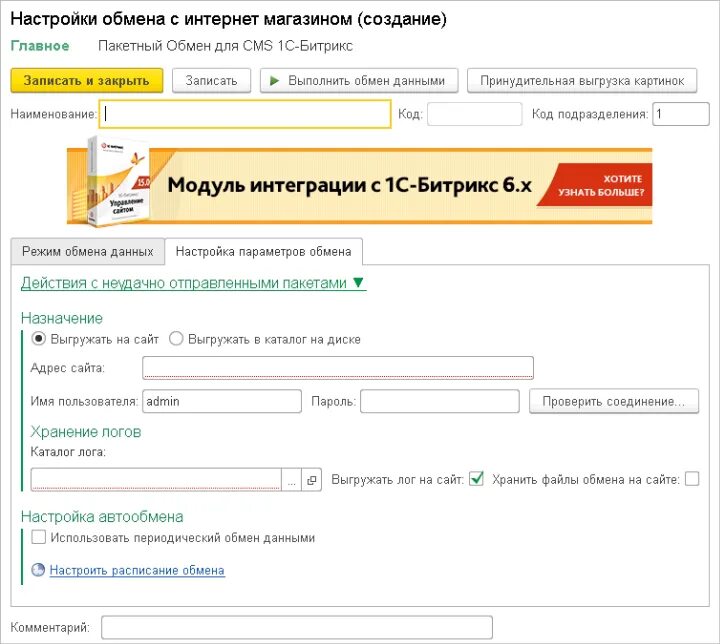Viewport: 720px width, 644px height.
Task: Click the Адрес сайта input field
Action: [338, 367]
